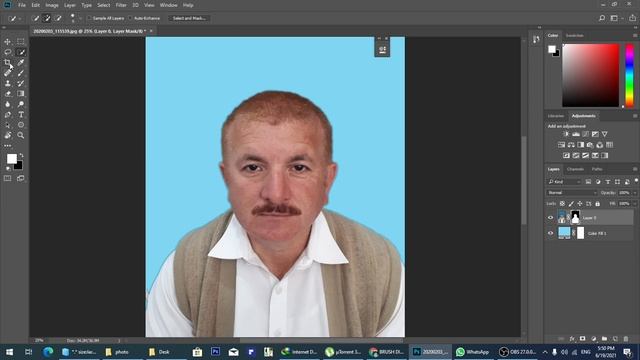This screenshot has width=640, height=360.
Task: Click the Select and Mask button
Action: coord(189,18)
